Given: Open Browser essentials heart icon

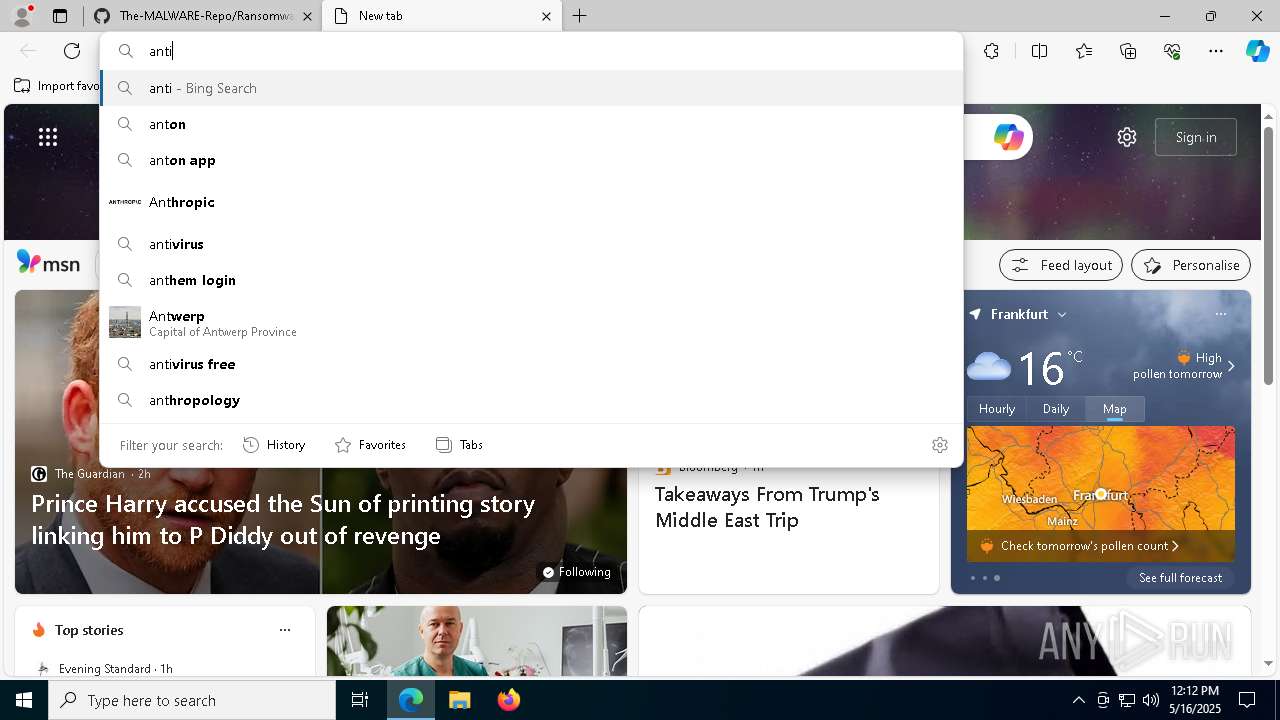Looking at the screenshot, I should click(x=1172, y=51).
